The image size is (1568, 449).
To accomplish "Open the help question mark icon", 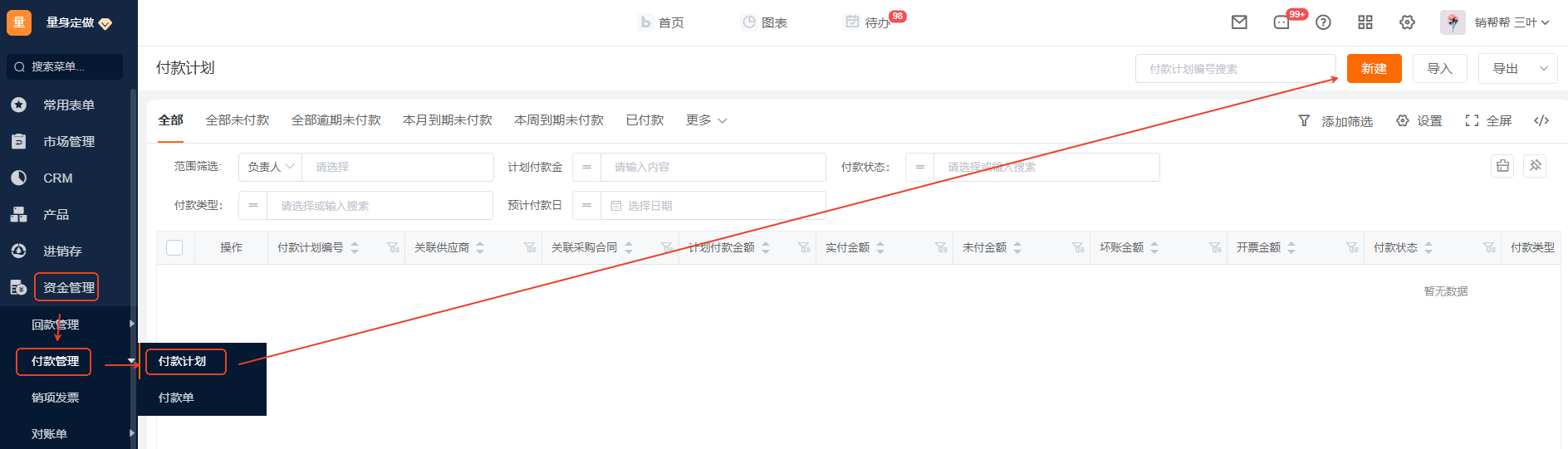I will (1324, 22).
